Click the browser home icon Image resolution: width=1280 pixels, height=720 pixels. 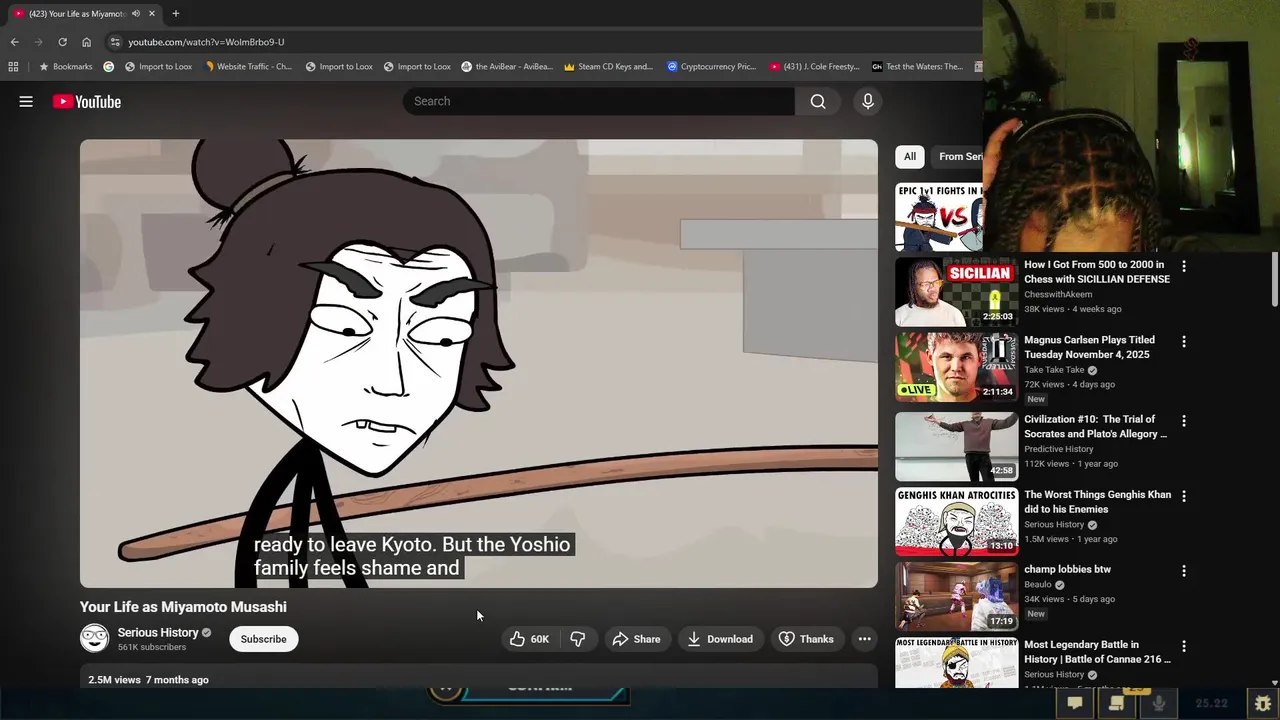[x=86, y=42]
